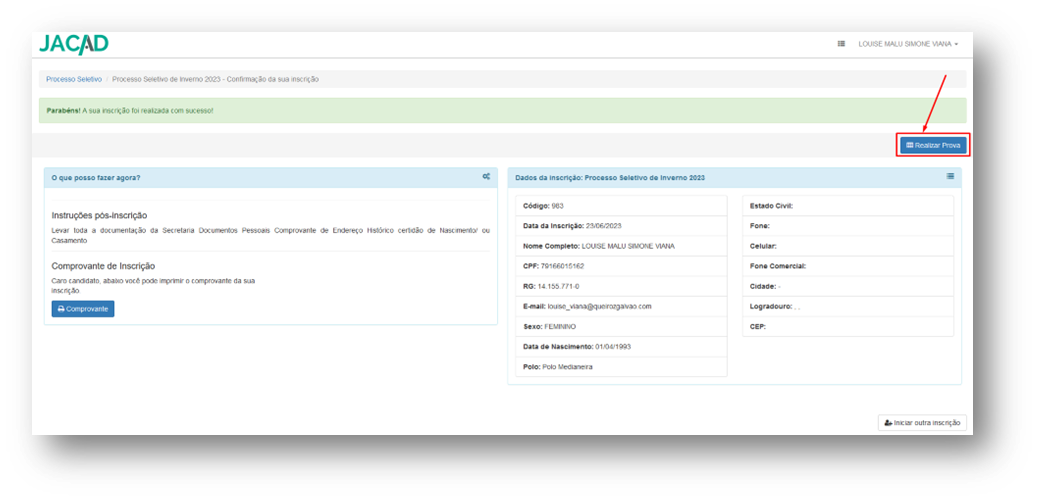
Task: Click 'Dados da Inscrição' panel title
Action: pos(610,177)
